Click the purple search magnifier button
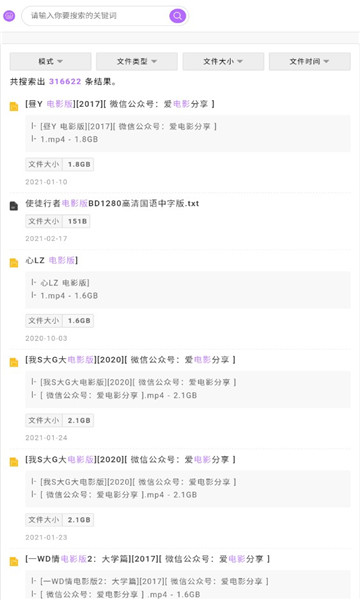360x600 pixels. coord(178,16)
